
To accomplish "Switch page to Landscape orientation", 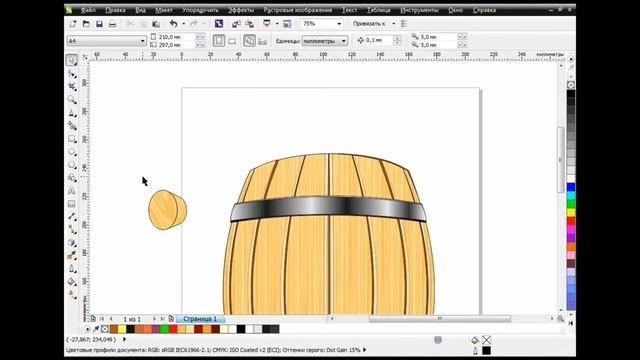I will [x=232, y=41].
